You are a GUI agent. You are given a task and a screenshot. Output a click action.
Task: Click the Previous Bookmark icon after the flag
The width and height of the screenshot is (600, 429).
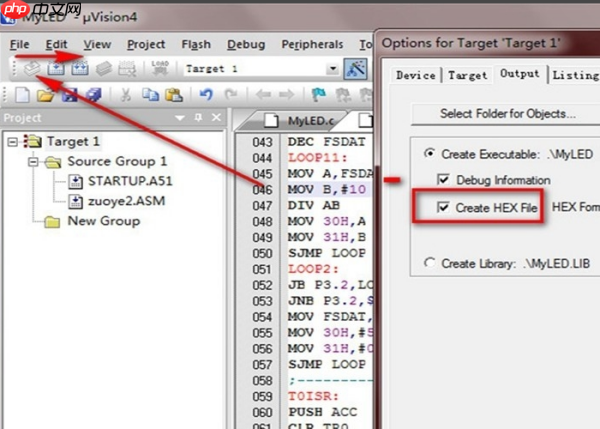pyautogui.click(x=343, y=95)
